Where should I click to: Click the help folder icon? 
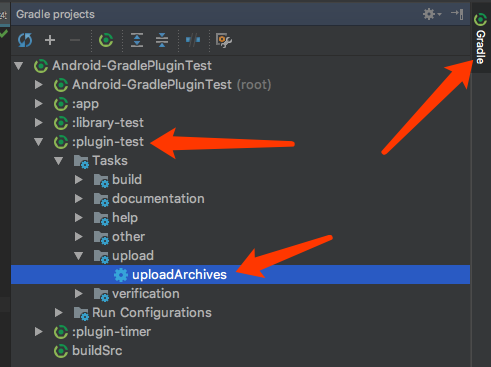[x=101, y=218]
